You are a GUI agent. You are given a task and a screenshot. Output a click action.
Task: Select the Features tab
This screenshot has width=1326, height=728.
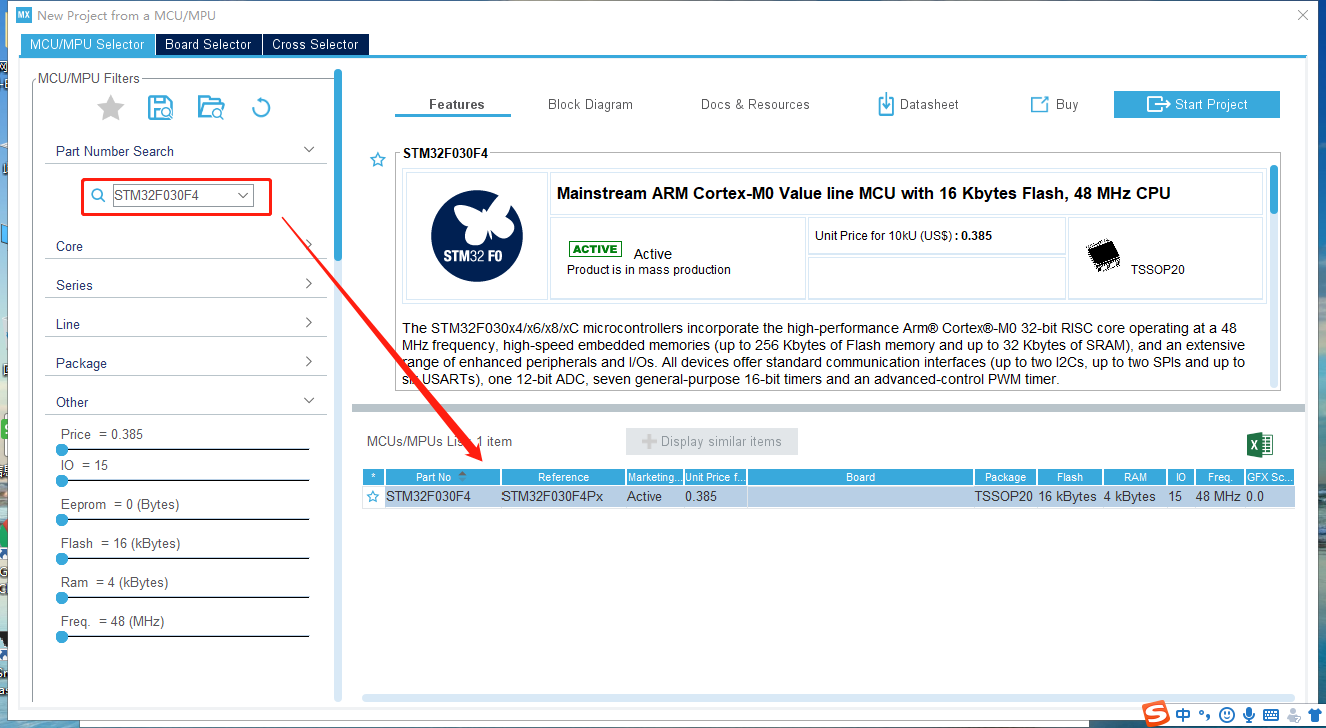[456, 105]
